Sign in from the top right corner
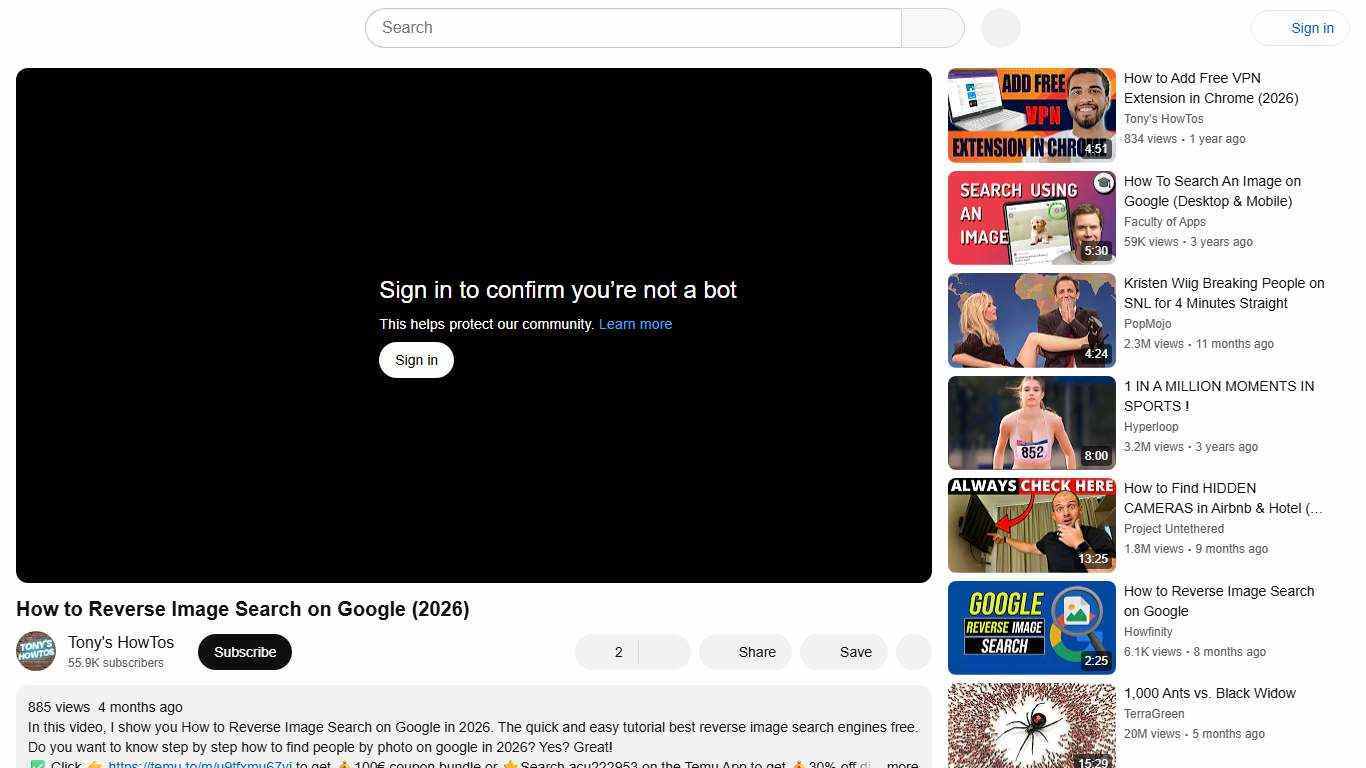This screenshot has height=768, width=1366. click(1311, 27)
